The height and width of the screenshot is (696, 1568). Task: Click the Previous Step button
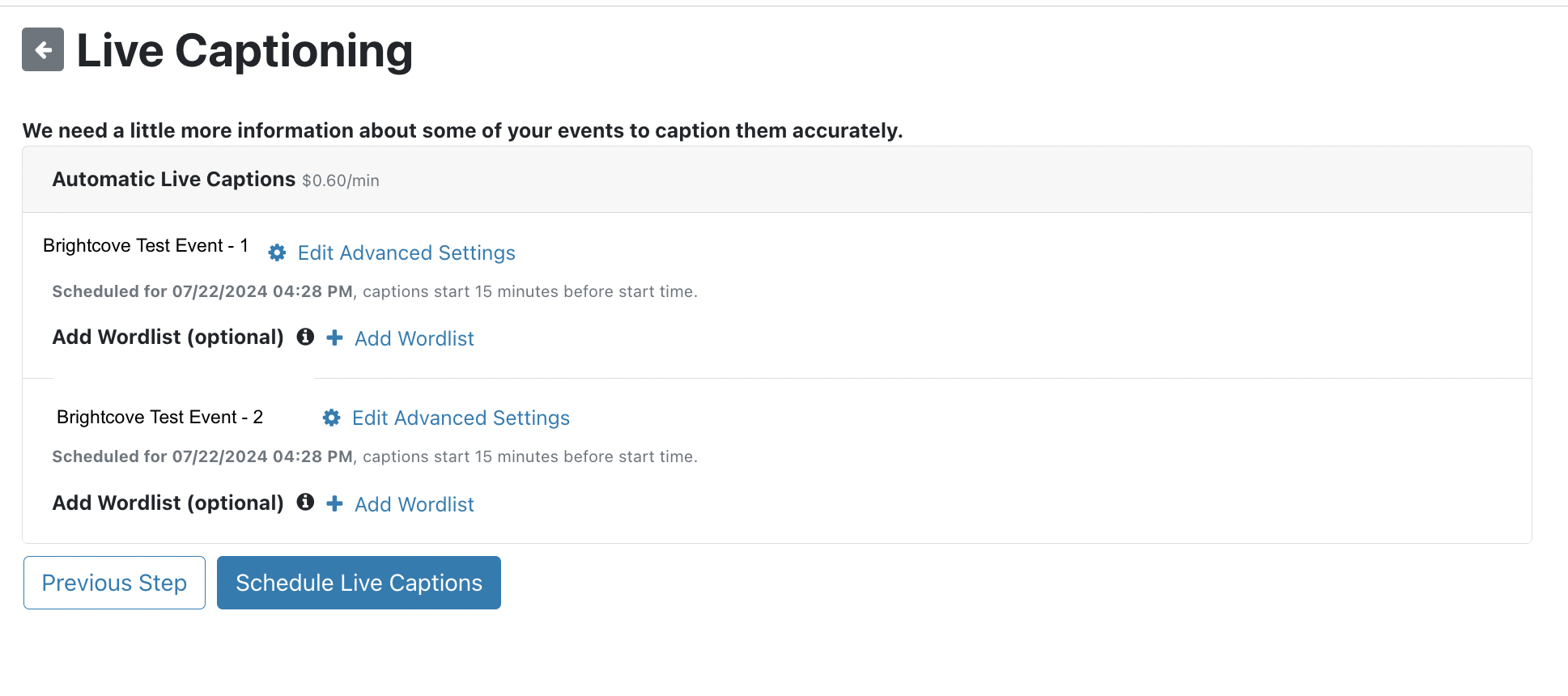[x=114, y=582]
